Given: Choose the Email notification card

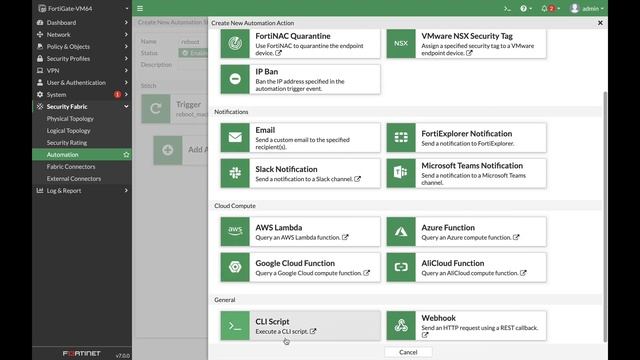Looking at the screenshot, I should coord(300,138).
